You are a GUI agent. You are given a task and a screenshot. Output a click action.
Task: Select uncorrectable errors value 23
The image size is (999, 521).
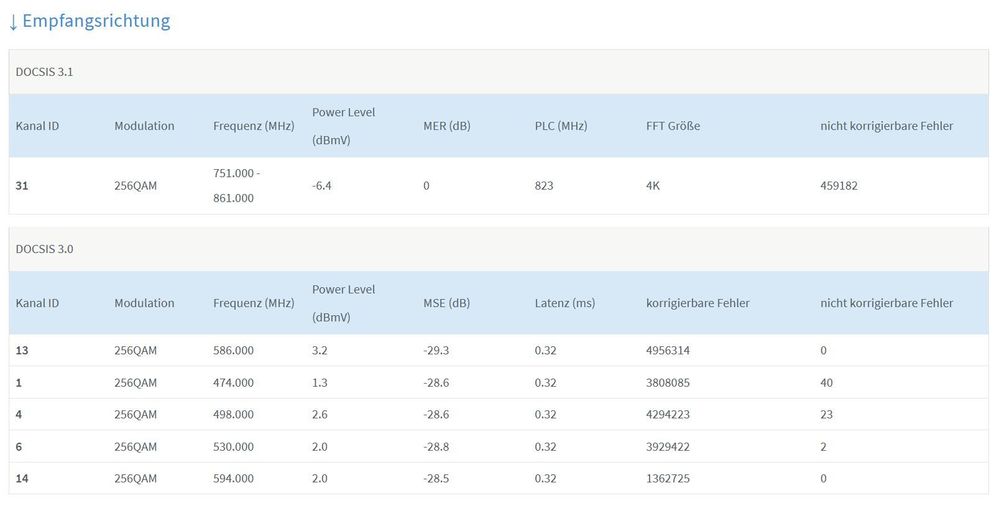[826, 415]
